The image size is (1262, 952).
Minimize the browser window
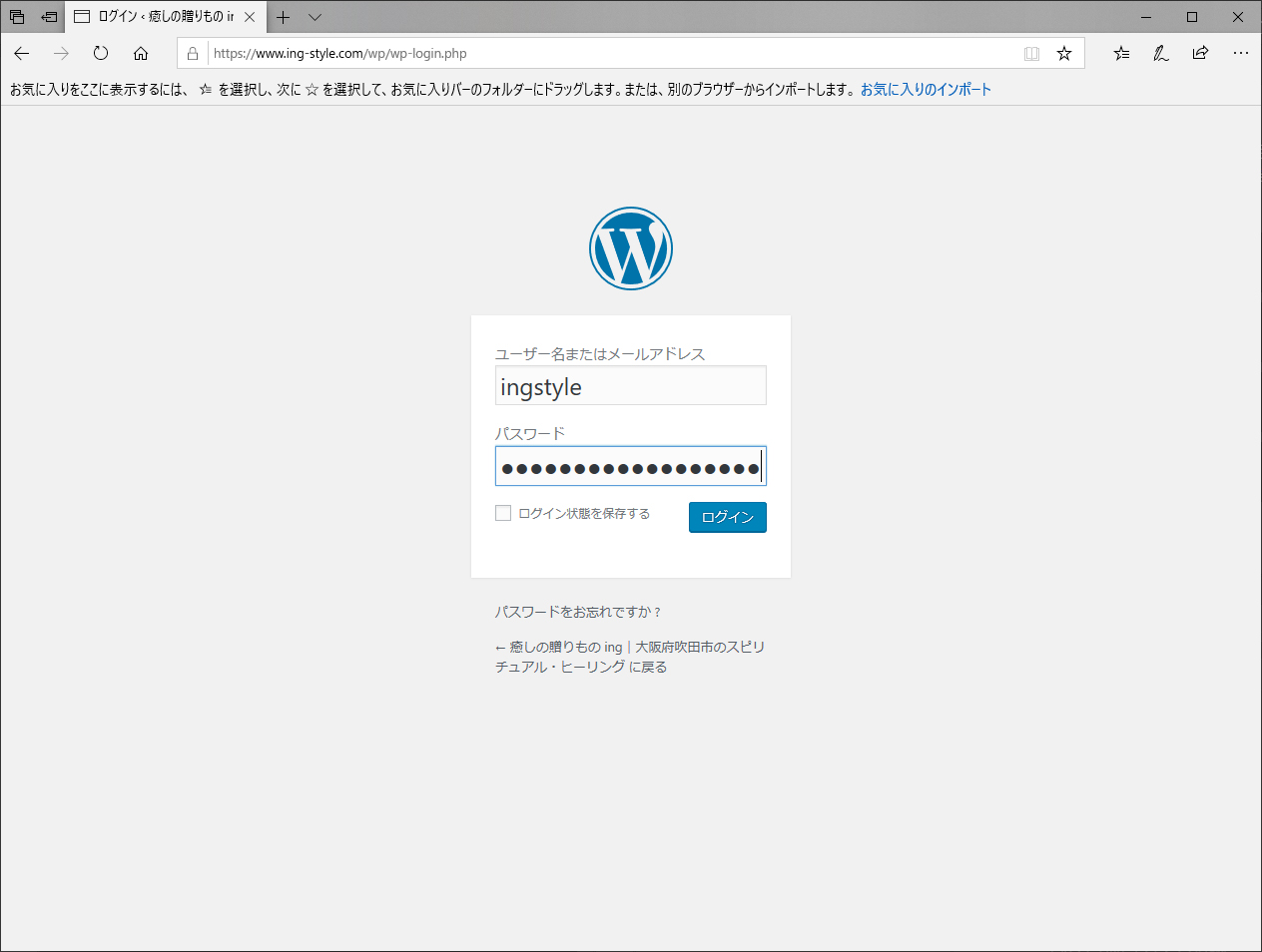[x=1146, y=17]
